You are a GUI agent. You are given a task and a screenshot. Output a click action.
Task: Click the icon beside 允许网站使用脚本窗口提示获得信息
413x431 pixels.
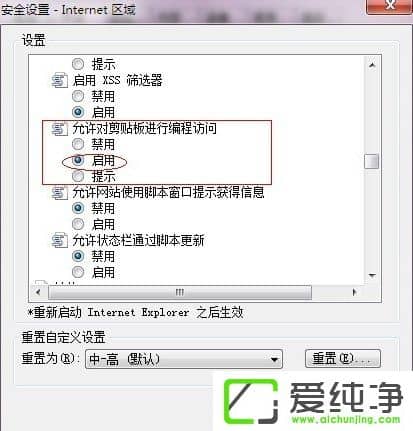point(59,193)
